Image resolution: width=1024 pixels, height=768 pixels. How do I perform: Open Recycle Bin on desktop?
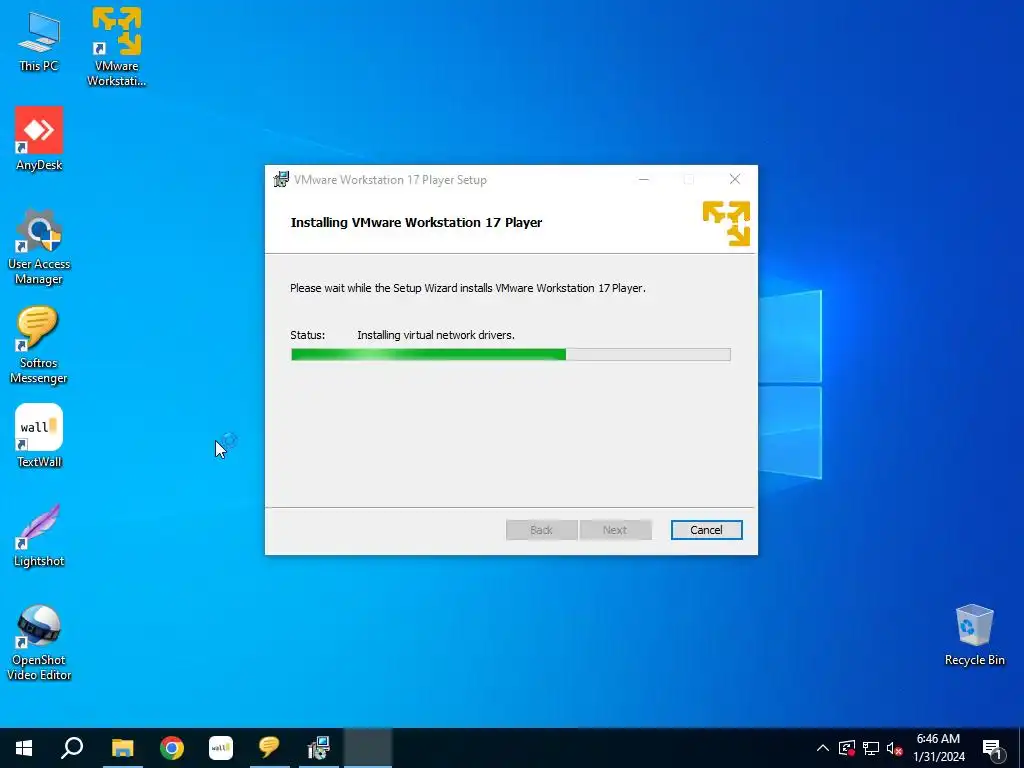click(x=974, y=635)
